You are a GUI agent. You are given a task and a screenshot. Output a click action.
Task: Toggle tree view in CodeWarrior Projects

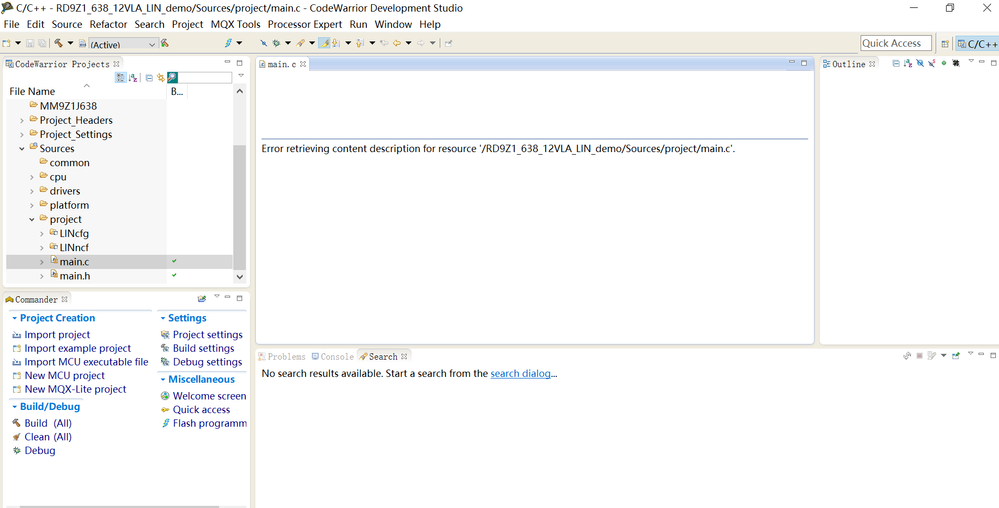pyautogui.click(x=120, y=77)
